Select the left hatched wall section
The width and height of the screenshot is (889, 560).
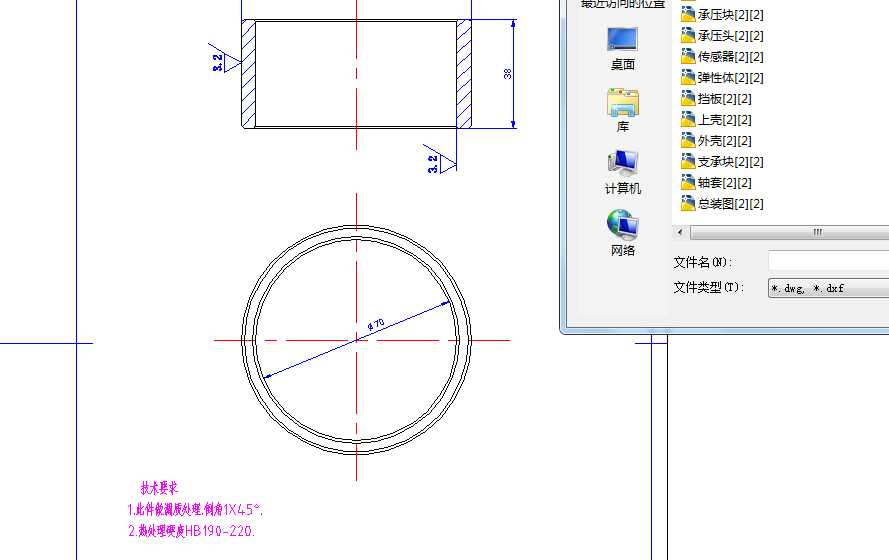[248, 74]
